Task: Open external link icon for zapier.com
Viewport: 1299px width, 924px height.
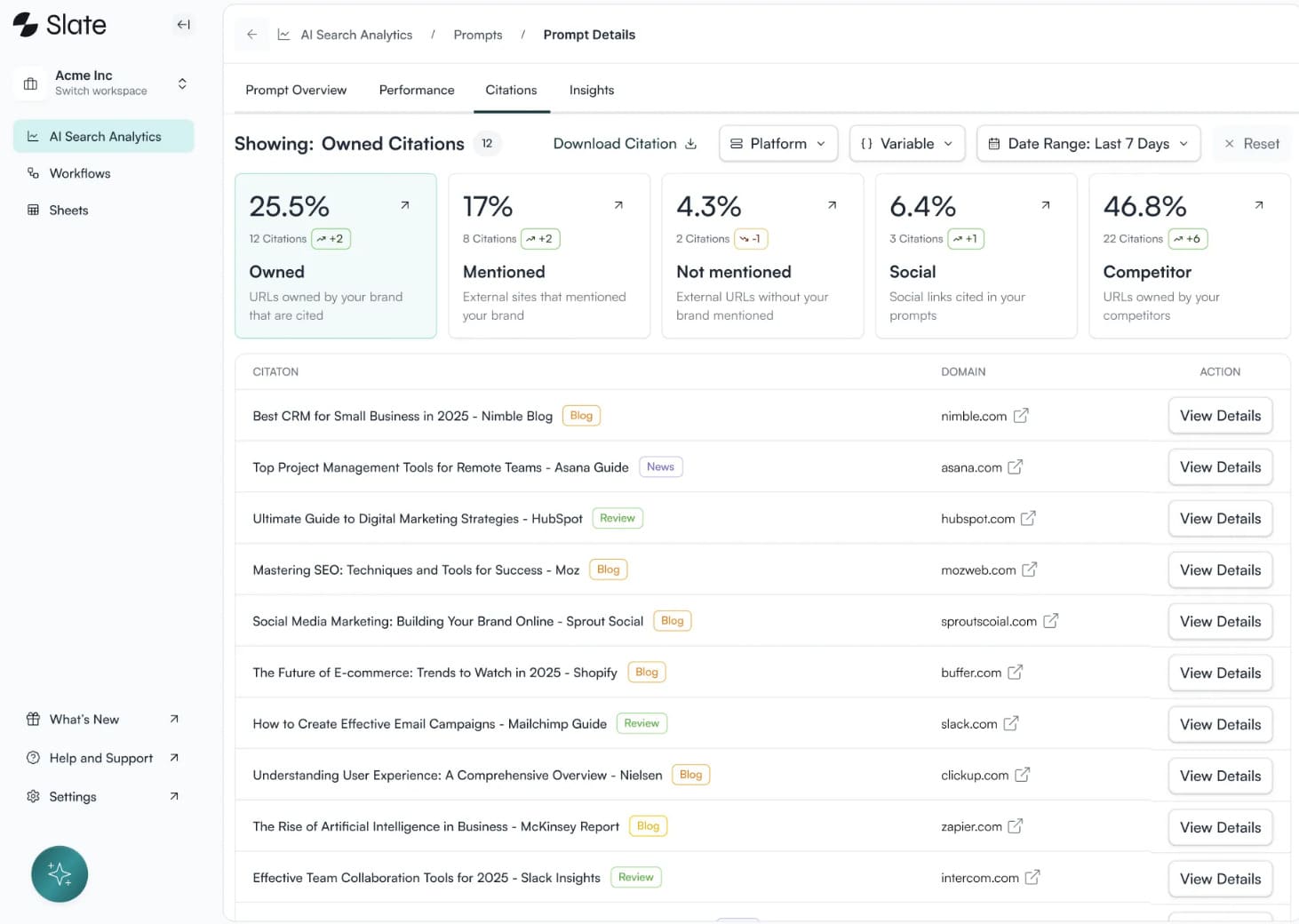Action: (x=1016, y=827)
